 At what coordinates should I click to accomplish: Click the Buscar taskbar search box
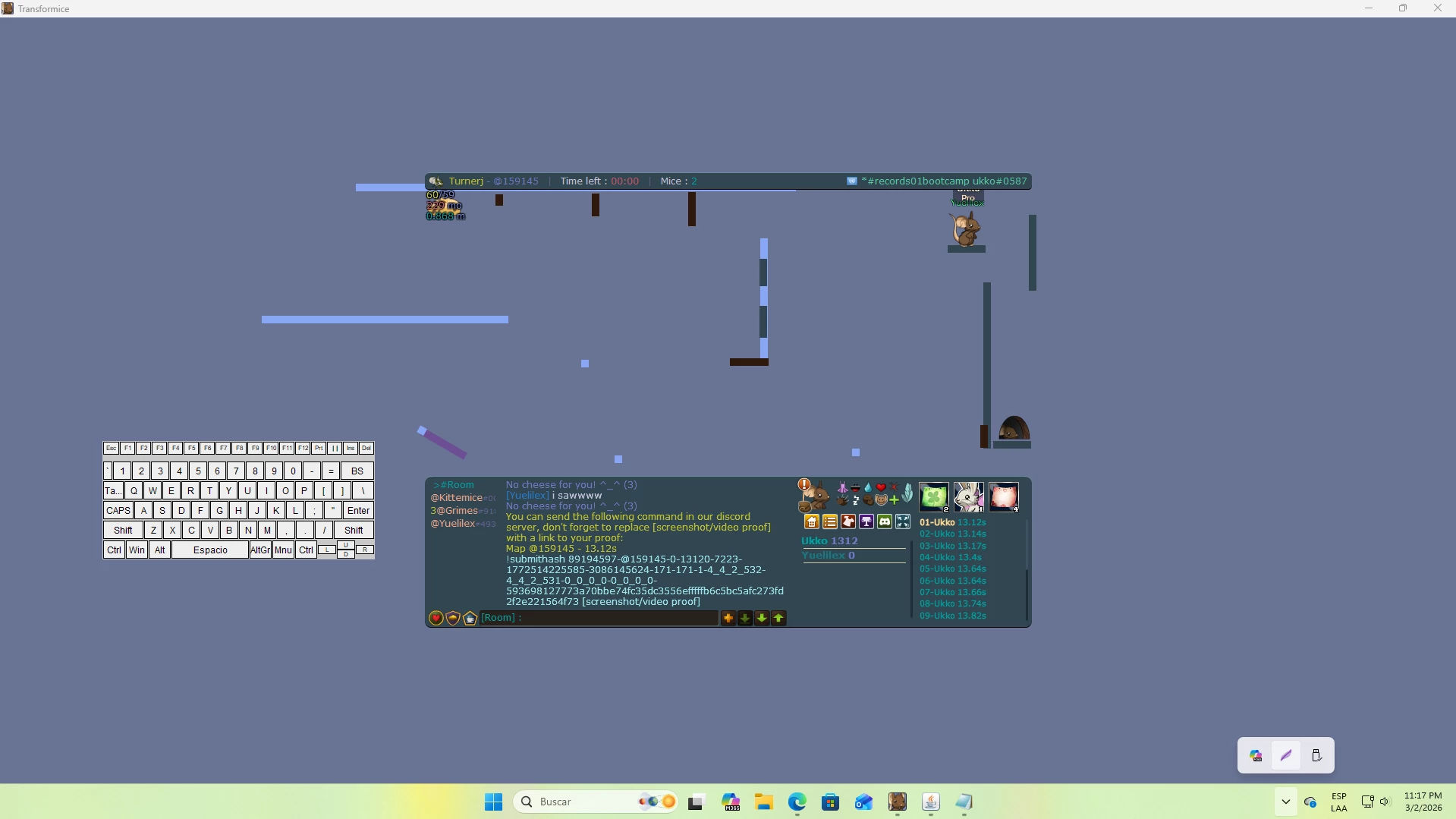596,802
